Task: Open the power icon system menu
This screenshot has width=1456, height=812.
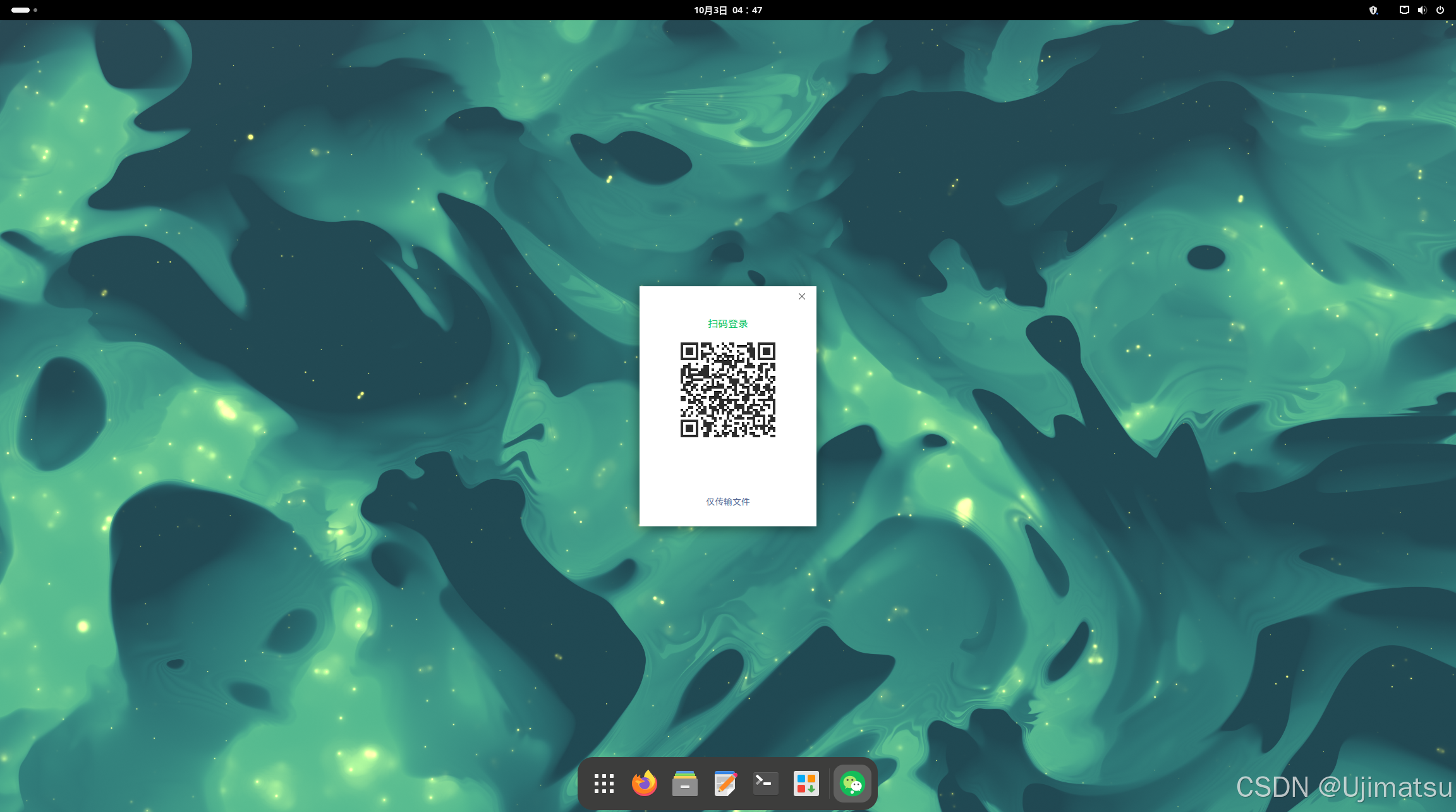Action: click(x=1440, y=10)
